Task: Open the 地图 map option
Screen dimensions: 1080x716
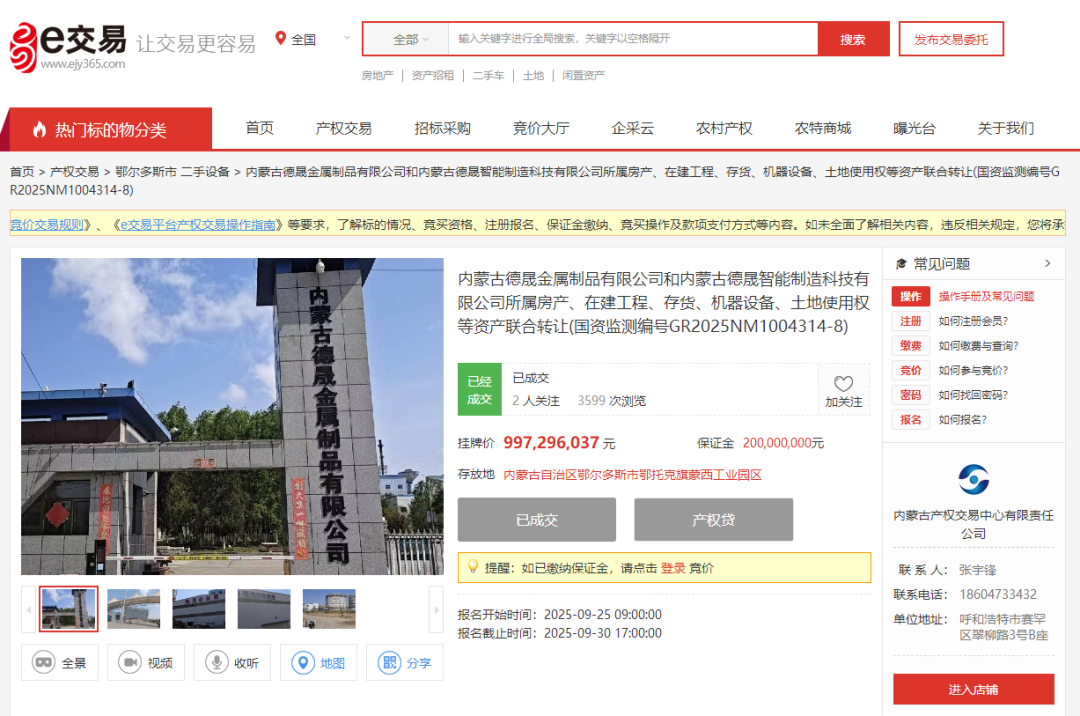Action: (318, 662)
